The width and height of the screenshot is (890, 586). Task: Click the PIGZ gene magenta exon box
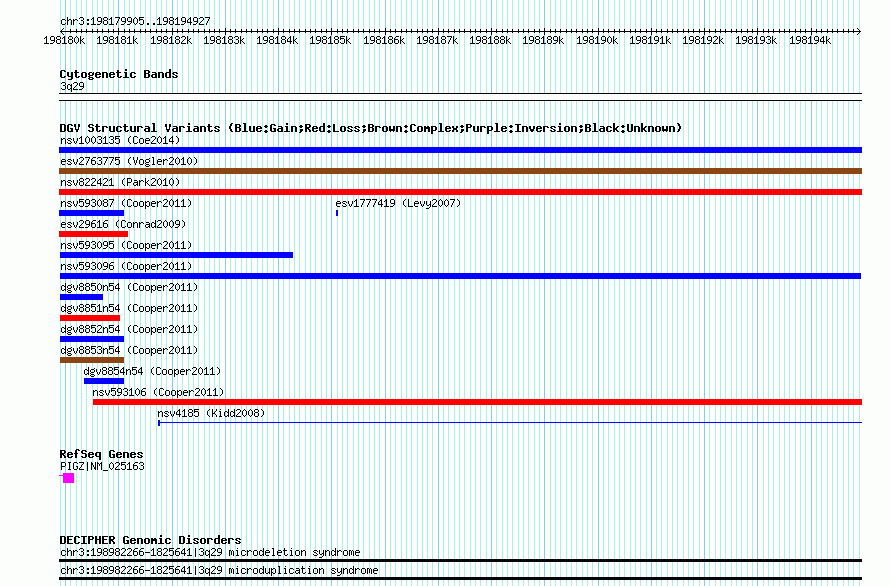68,478
